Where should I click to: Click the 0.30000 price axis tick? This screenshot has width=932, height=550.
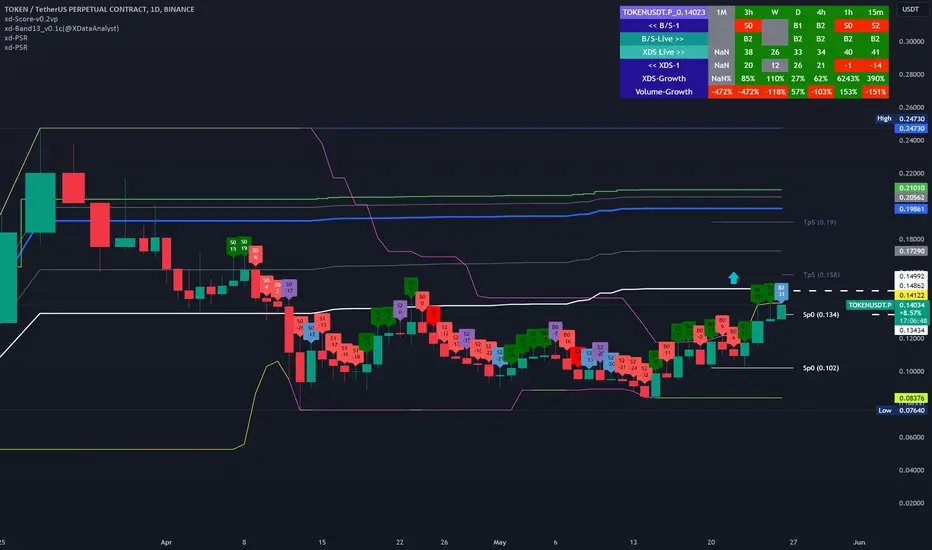pos(911,42)
